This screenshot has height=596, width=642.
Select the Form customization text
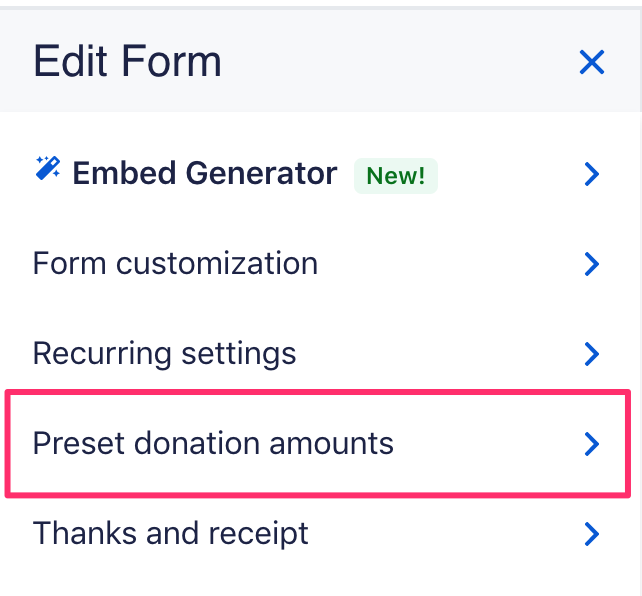[175, 264]
